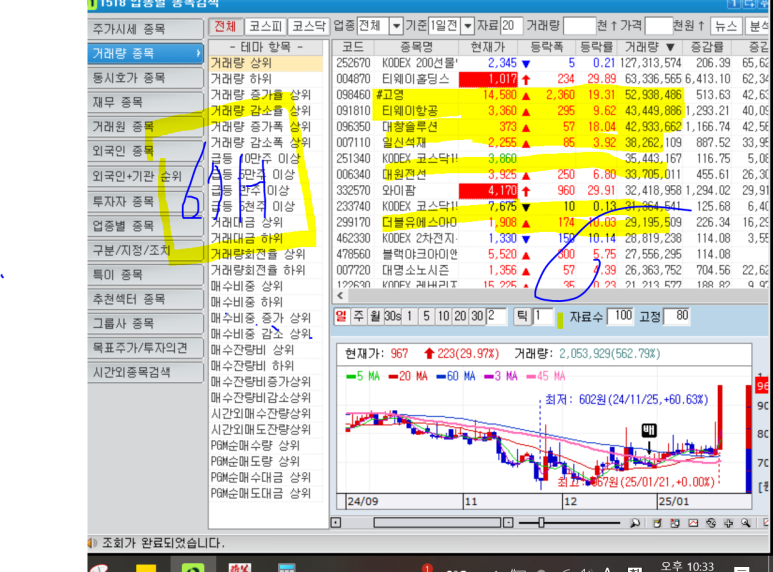Click the taskbar clock 오후 10:33
Screen dimensions: 773x572
(687, 567)
